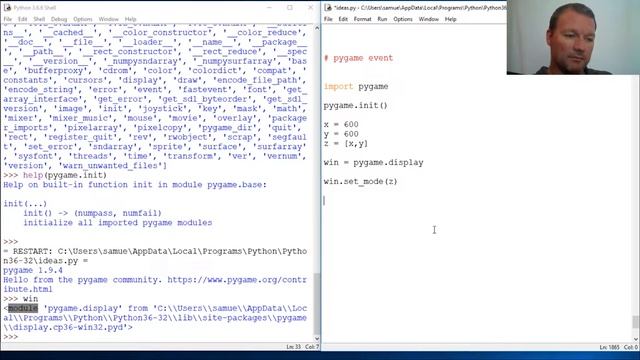Viewport: 640px width, 360px height.
Task: Click the editor scrollbar down arrow
Action: tap(636, 339)
